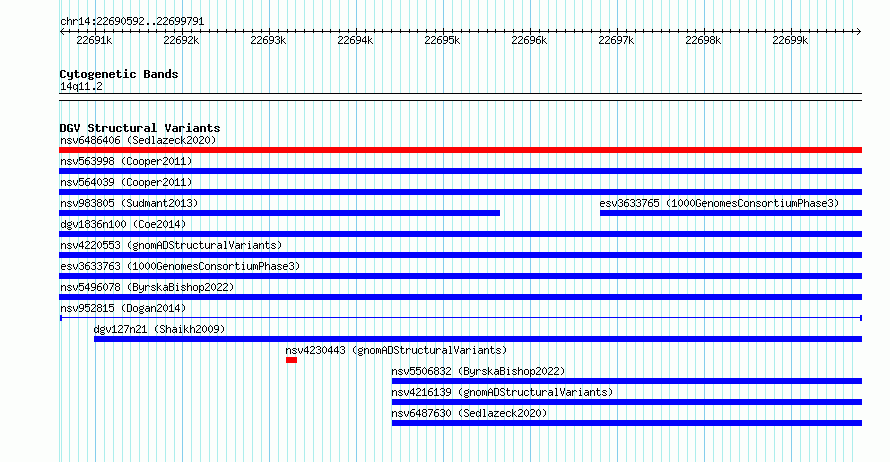Open nsv4216139 (gnomADStructuralVariants) label
This screenshot has width=890, height=462.
coord(502,392)
